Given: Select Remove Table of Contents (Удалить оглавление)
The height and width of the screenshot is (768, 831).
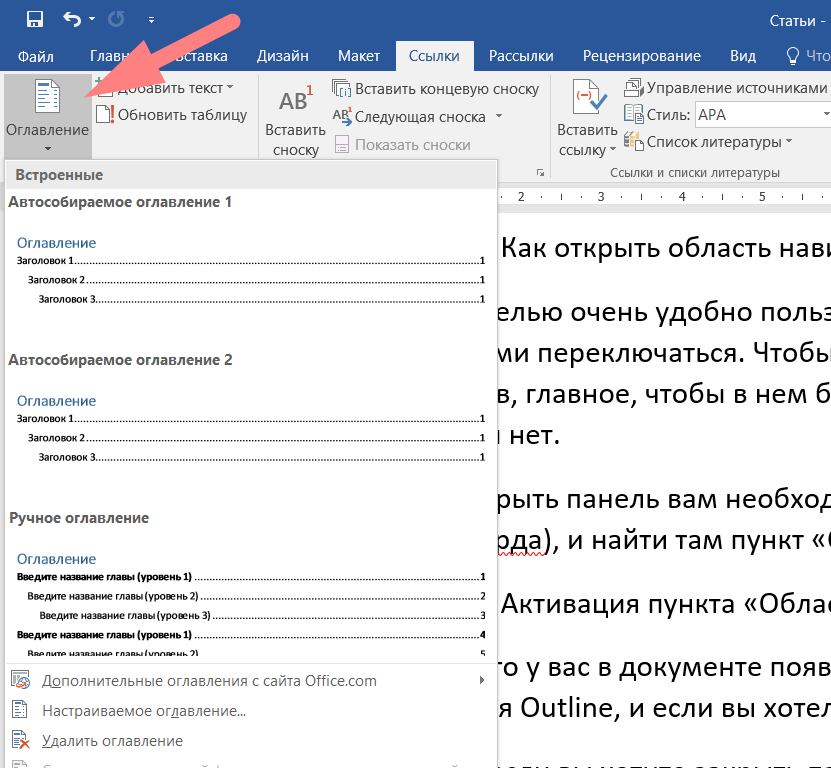Looking at the screenshot, I should point(112,741).
